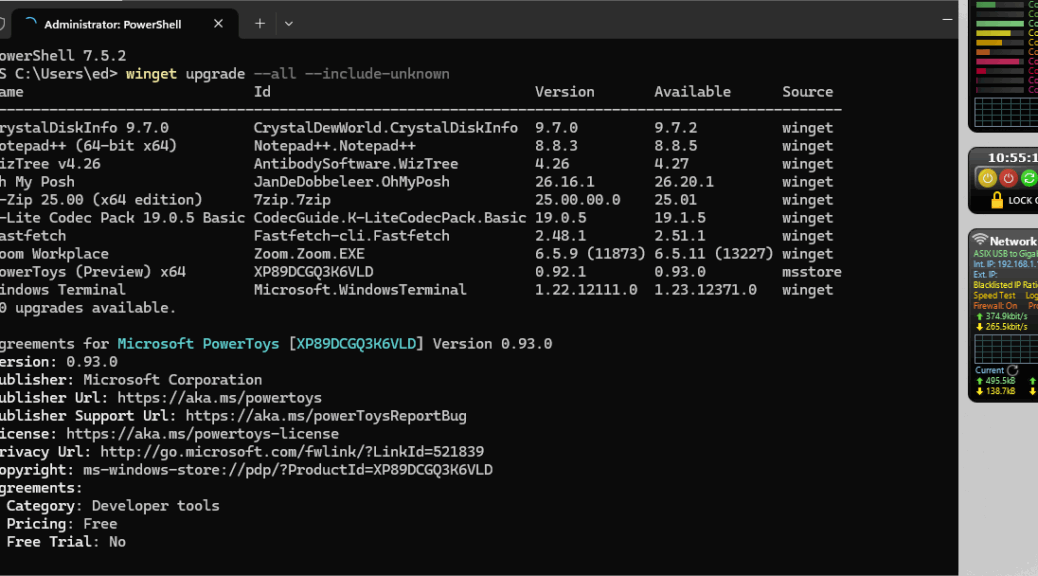This screenshot has width=1038, height=576.
Task: Click CrystalDewWorld.CrystalDiskInfo package Id
Action: click(x=386, y=128)
